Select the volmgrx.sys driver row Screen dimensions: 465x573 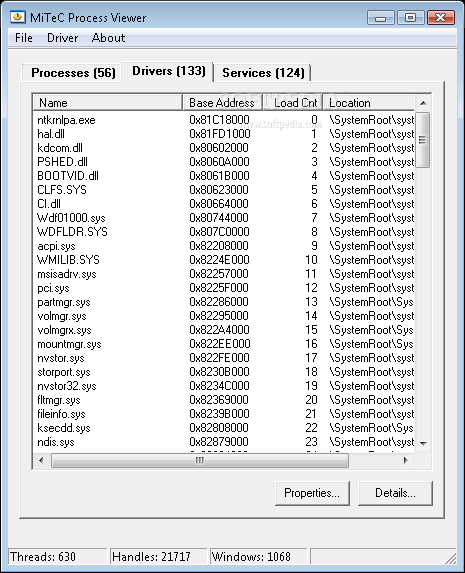224,330
